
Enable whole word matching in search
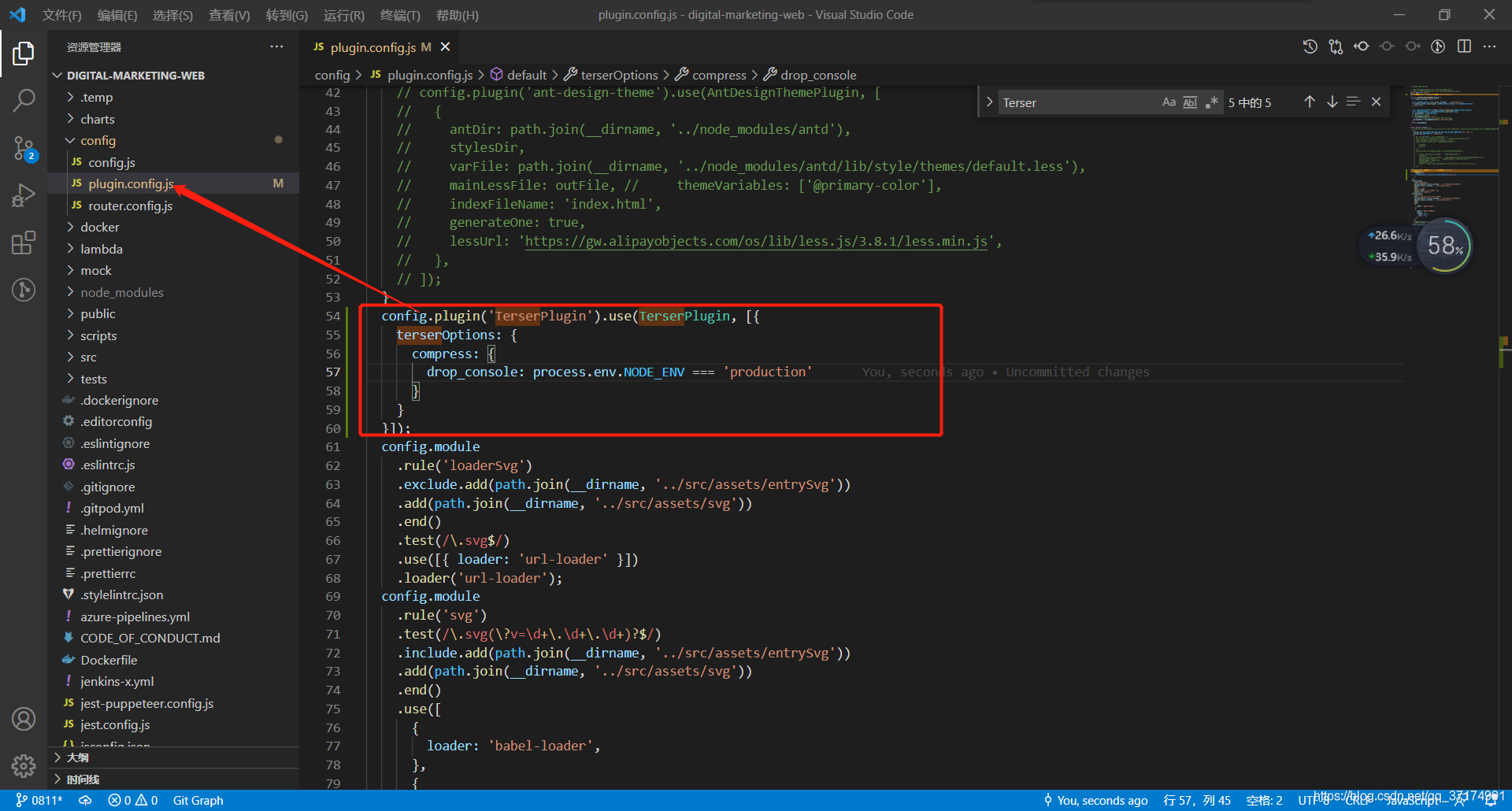coord(1190,102)
